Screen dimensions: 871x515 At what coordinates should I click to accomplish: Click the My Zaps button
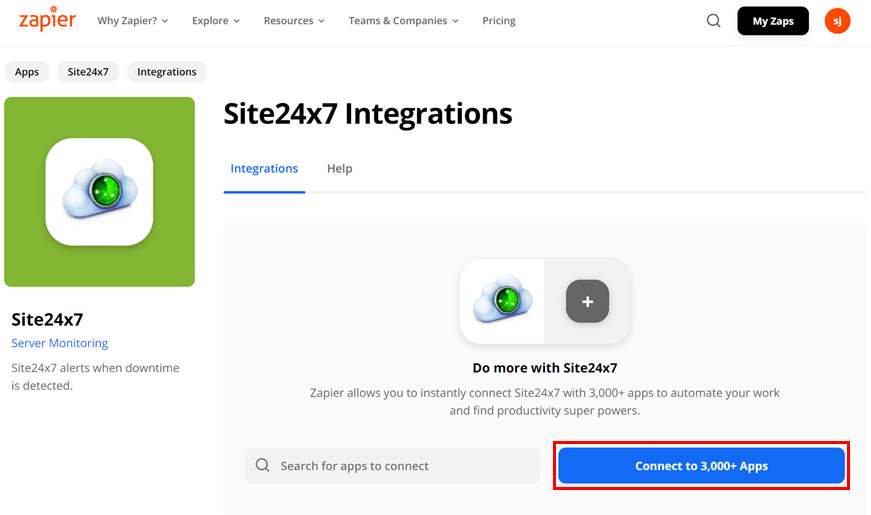pyautogui.click(x=772, y=21)
